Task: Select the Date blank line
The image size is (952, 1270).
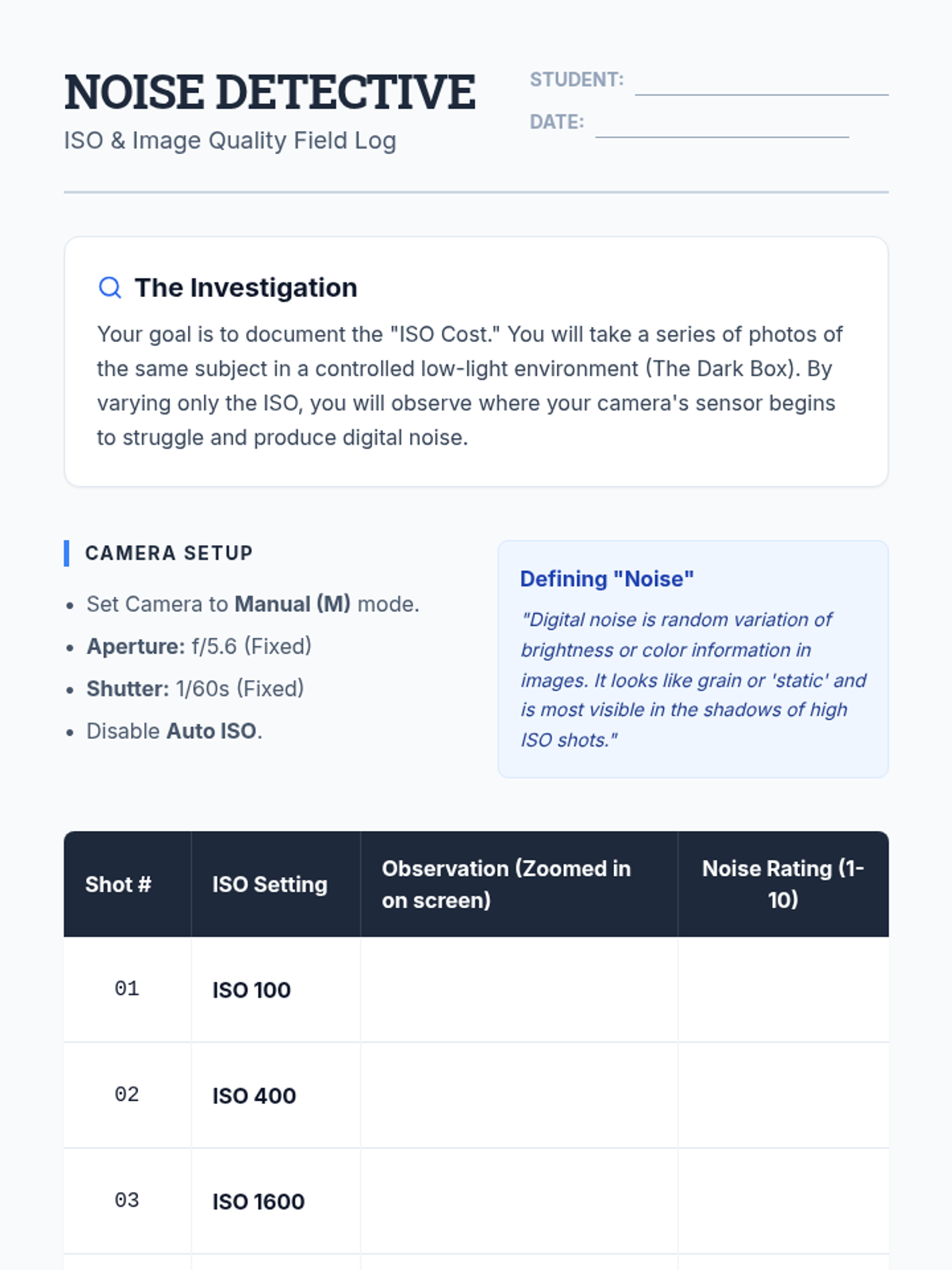Action: tap(722, 125)
